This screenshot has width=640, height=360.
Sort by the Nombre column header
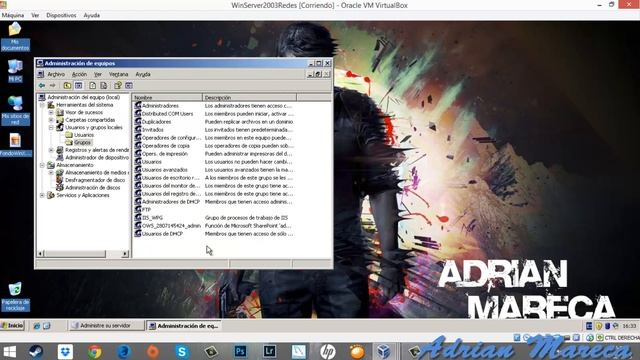167,98
